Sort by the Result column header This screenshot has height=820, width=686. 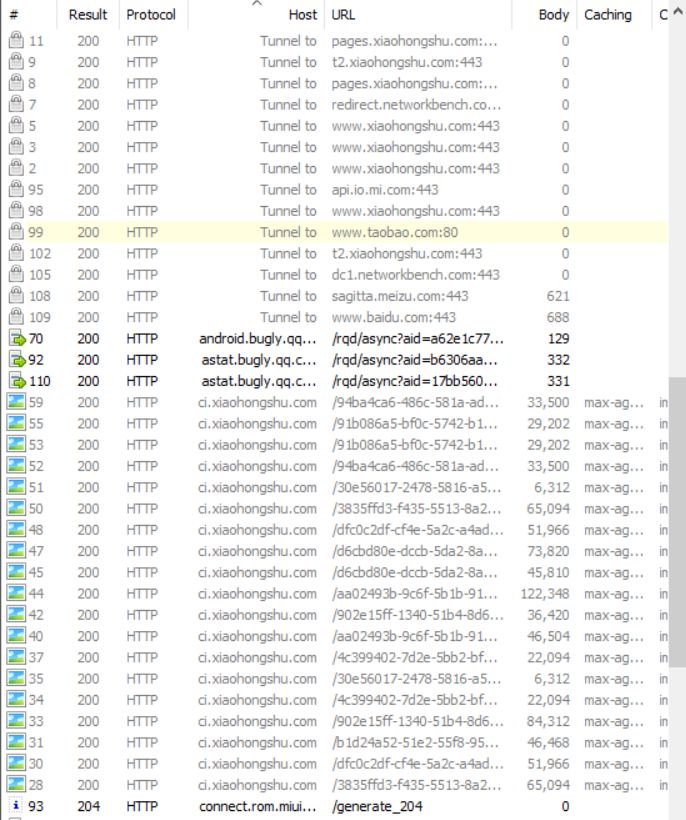87,14
